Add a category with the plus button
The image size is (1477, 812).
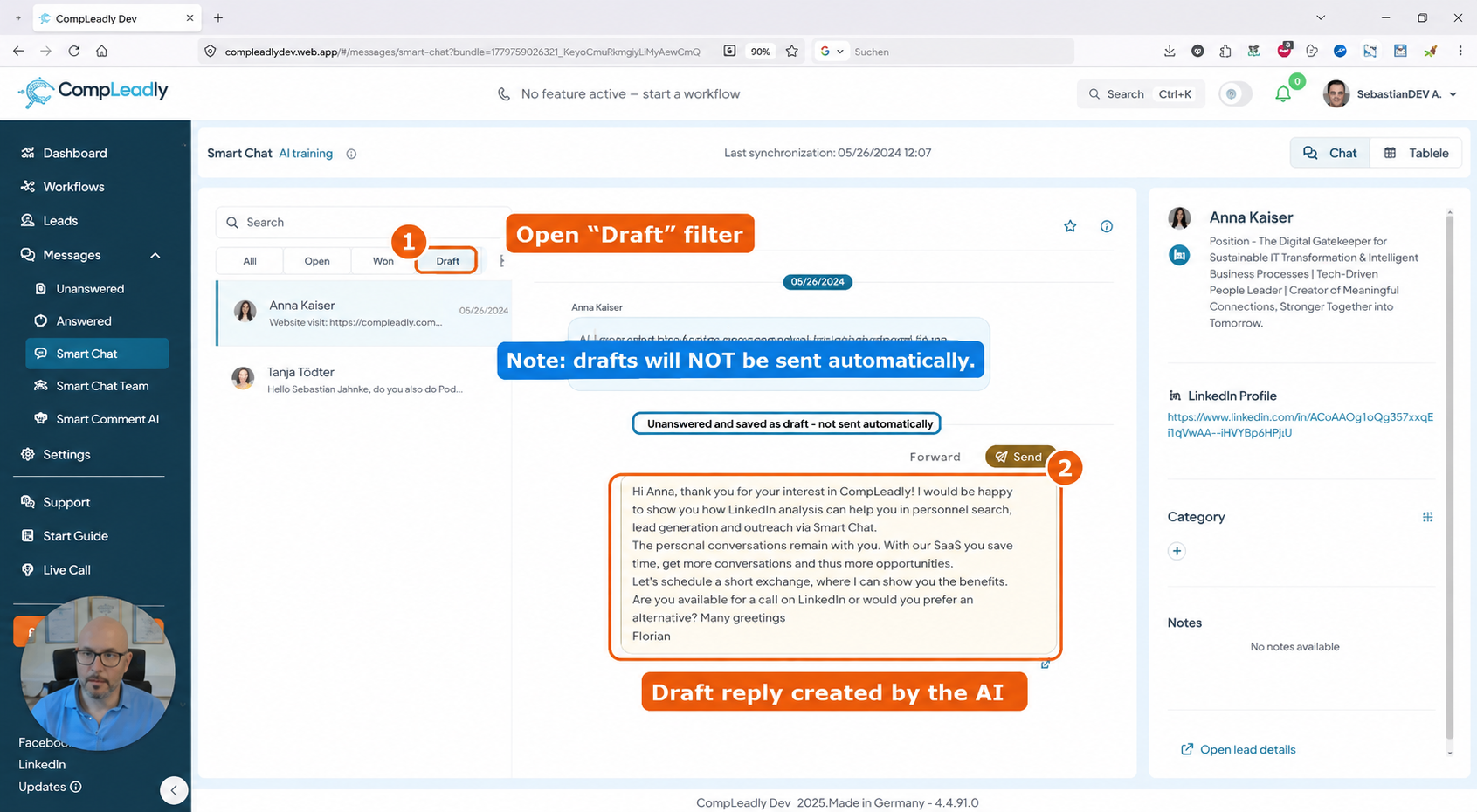(x=1177, y=551)
